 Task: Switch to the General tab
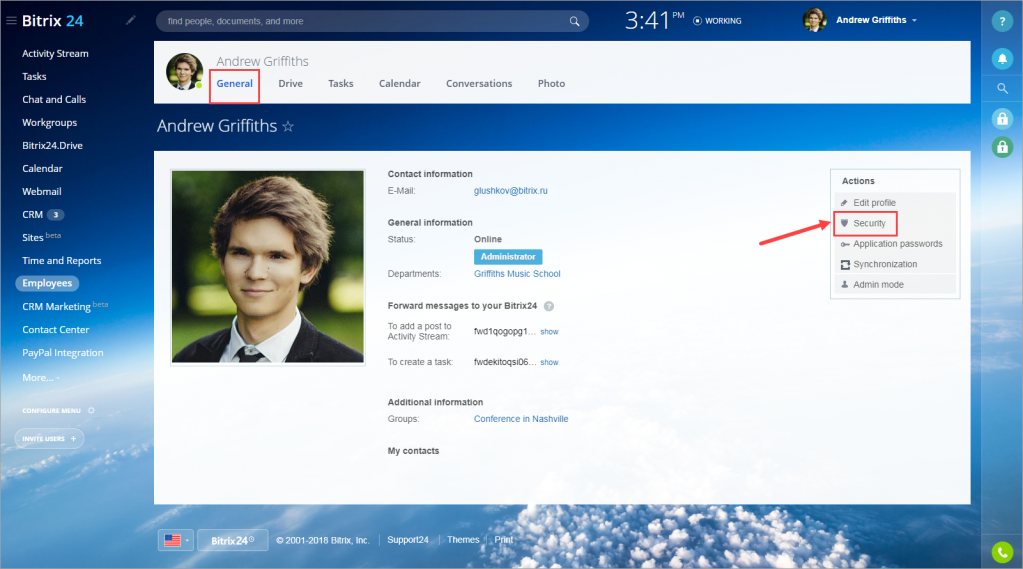[234, 84]
